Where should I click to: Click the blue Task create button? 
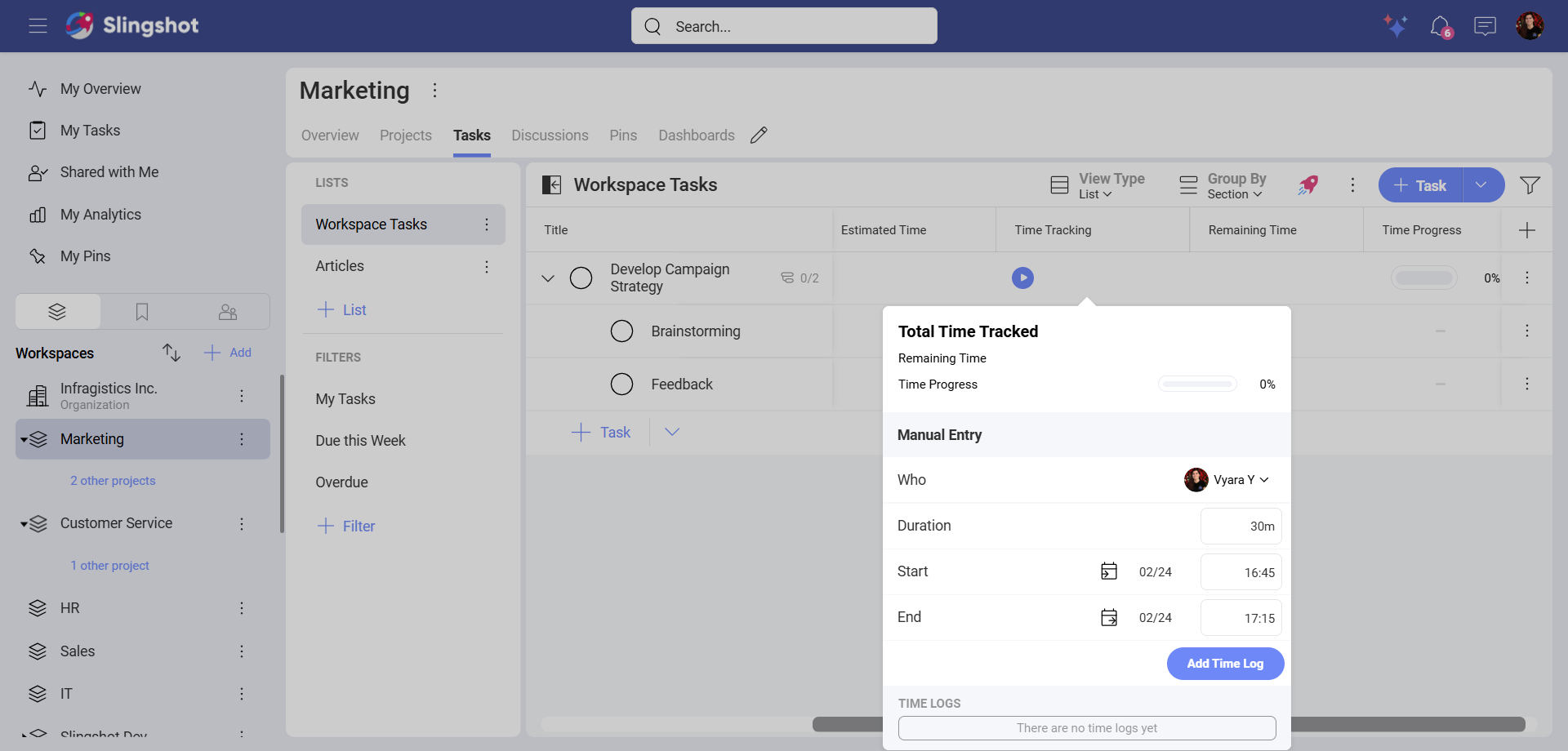point(1420,185)
